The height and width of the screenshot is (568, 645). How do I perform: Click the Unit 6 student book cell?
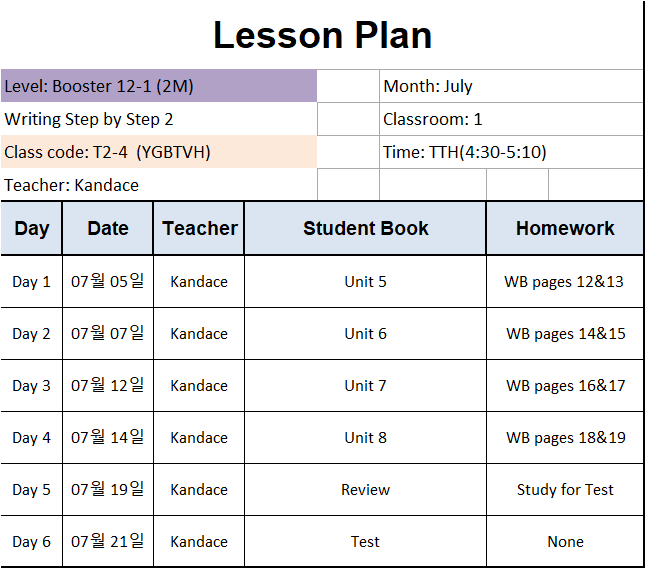365,334
